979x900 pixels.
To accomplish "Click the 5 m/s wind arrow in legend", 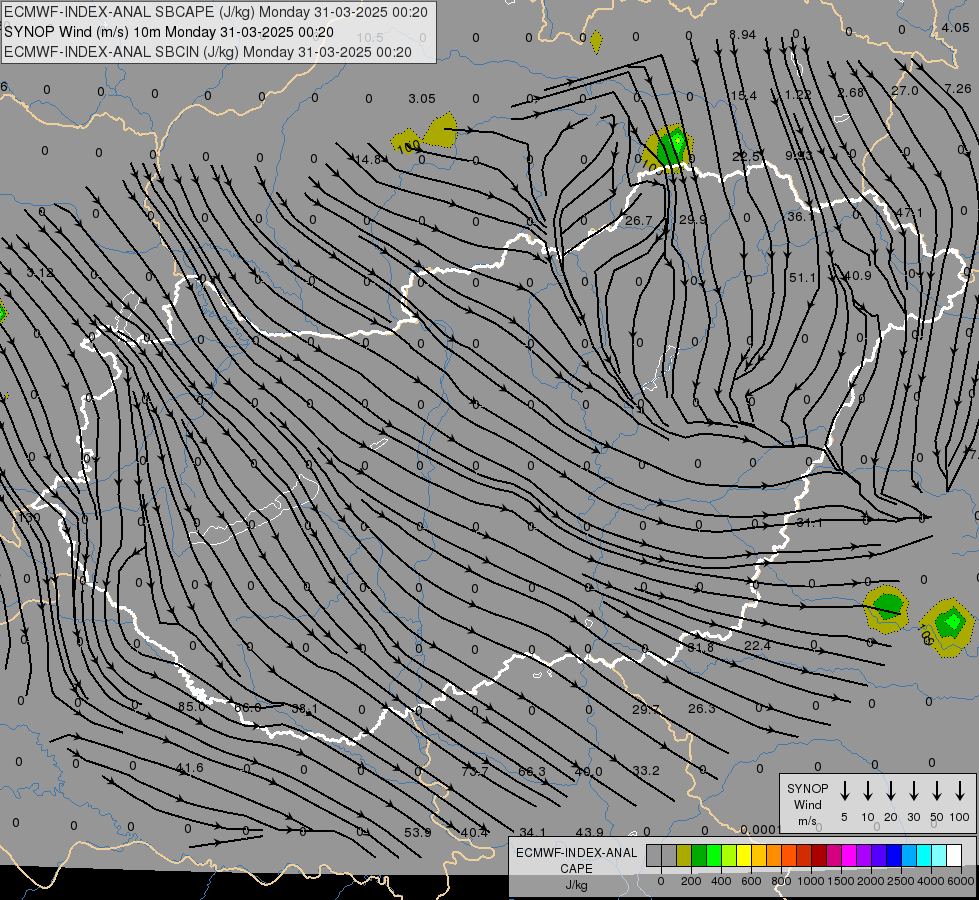I will [845, 791].
